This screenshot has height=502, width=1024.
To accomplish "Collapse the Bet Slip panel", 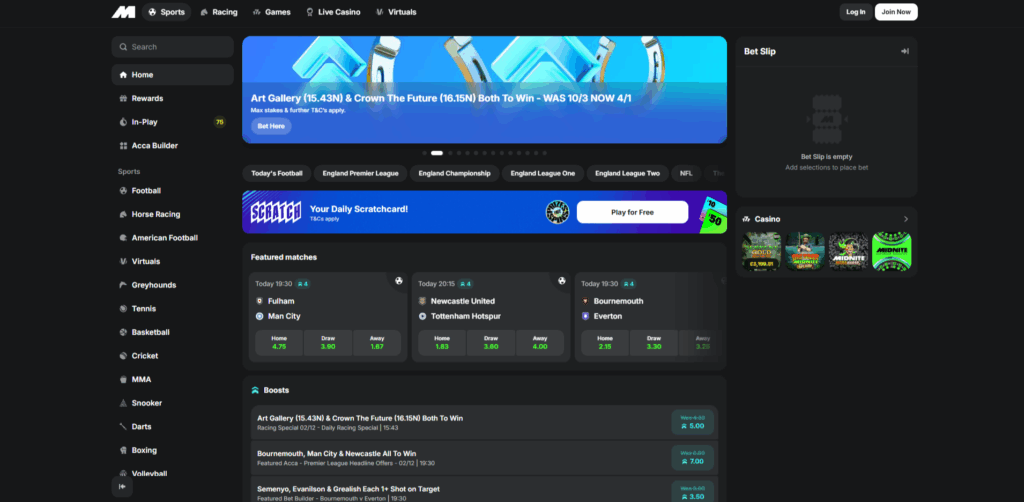I will click(904, 51).
